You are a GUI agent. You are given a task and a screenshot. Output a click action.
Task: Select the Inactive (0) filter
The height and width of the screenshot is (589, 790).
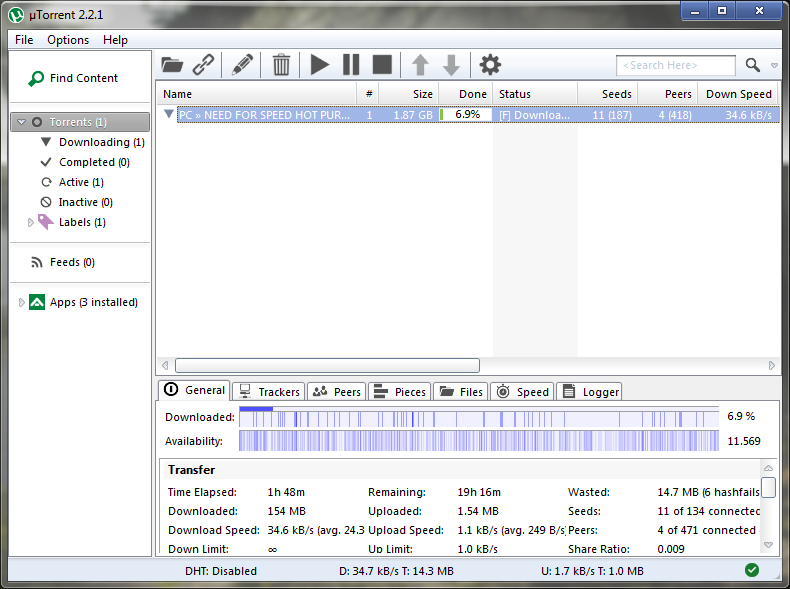coord(77,202)
